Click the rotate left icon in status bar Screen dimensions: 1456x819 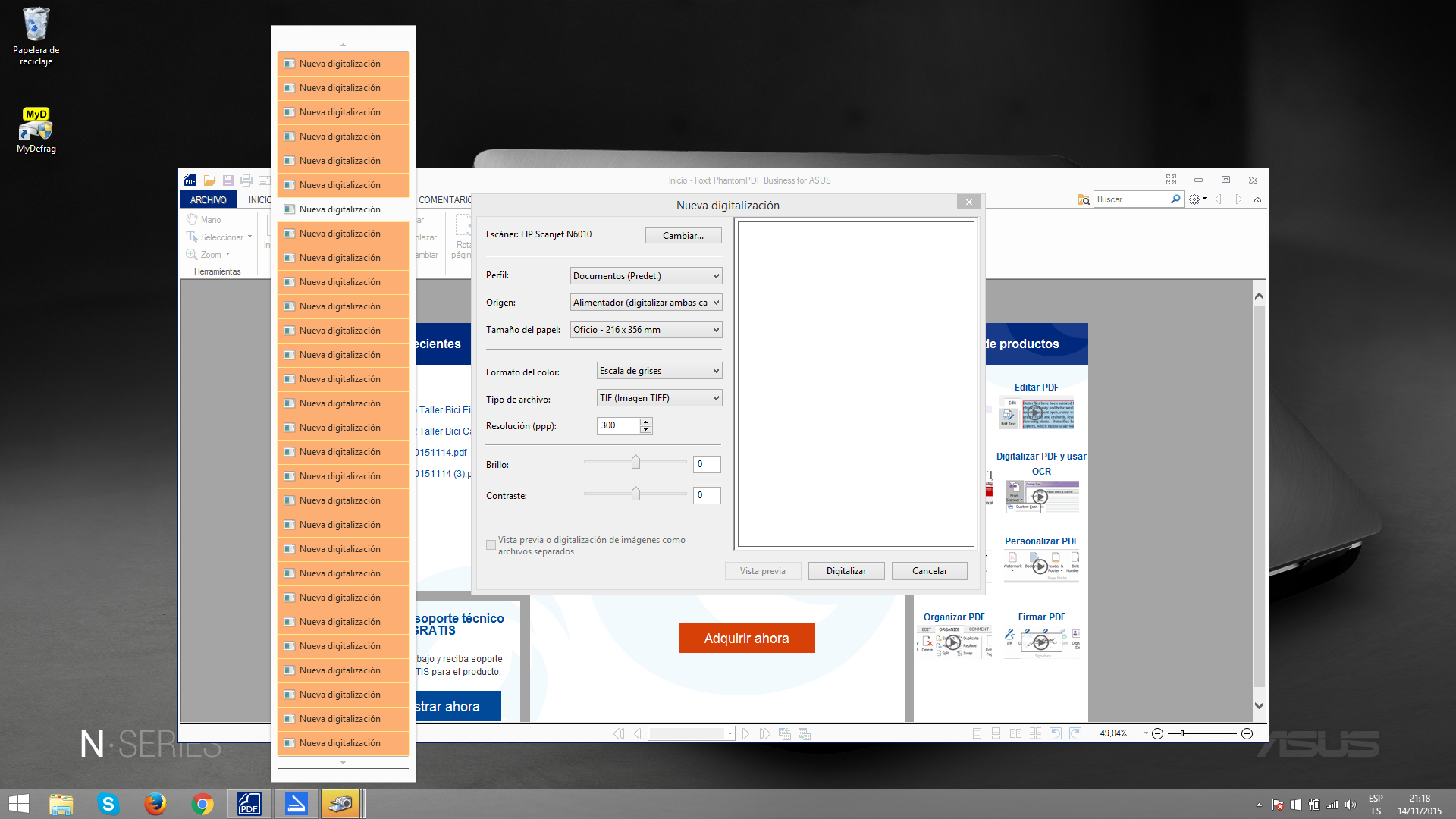click(x=1055, y=733)
